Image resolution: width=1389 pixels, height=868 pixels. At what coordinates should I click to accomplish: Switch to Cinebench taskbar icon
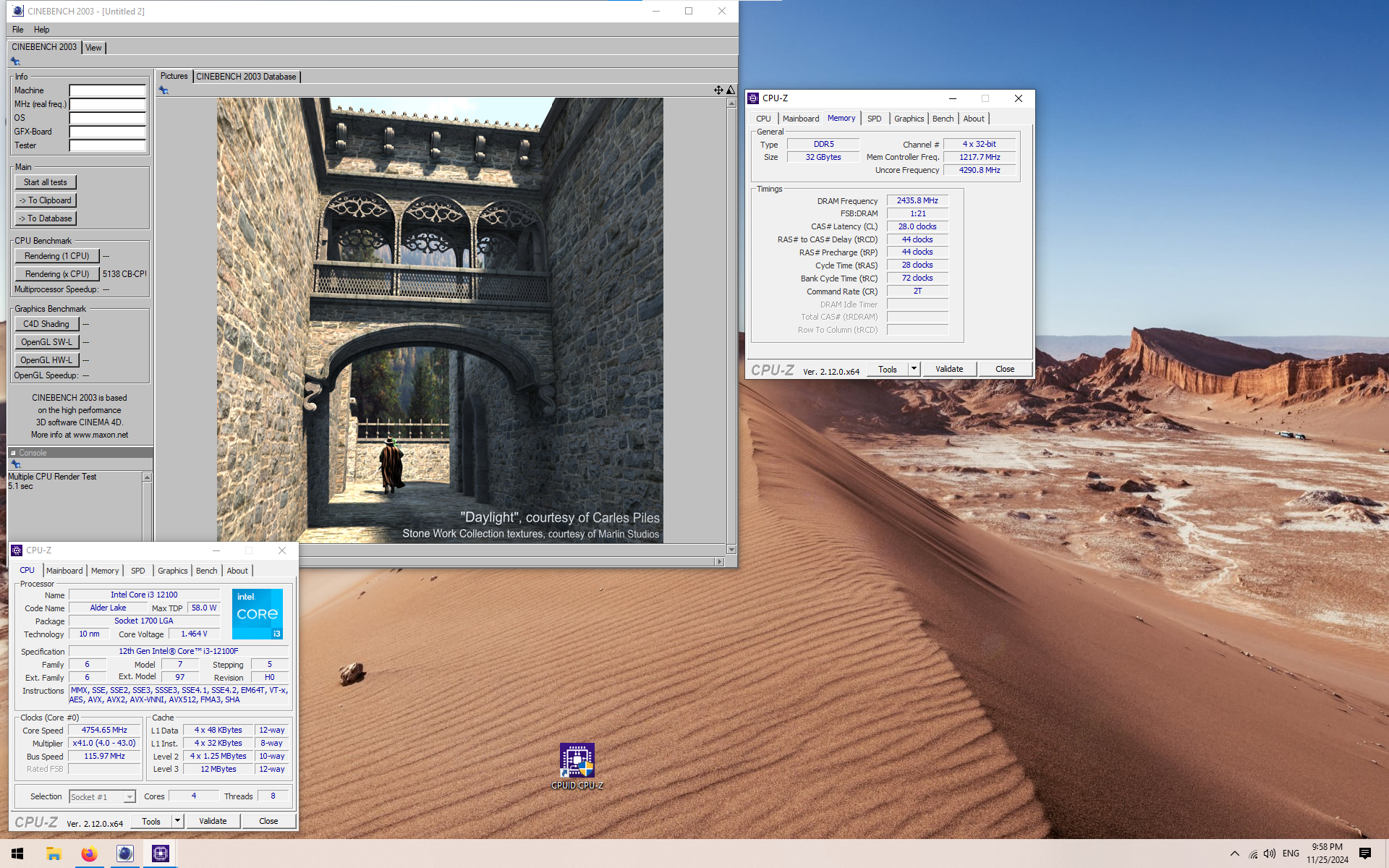124,854
